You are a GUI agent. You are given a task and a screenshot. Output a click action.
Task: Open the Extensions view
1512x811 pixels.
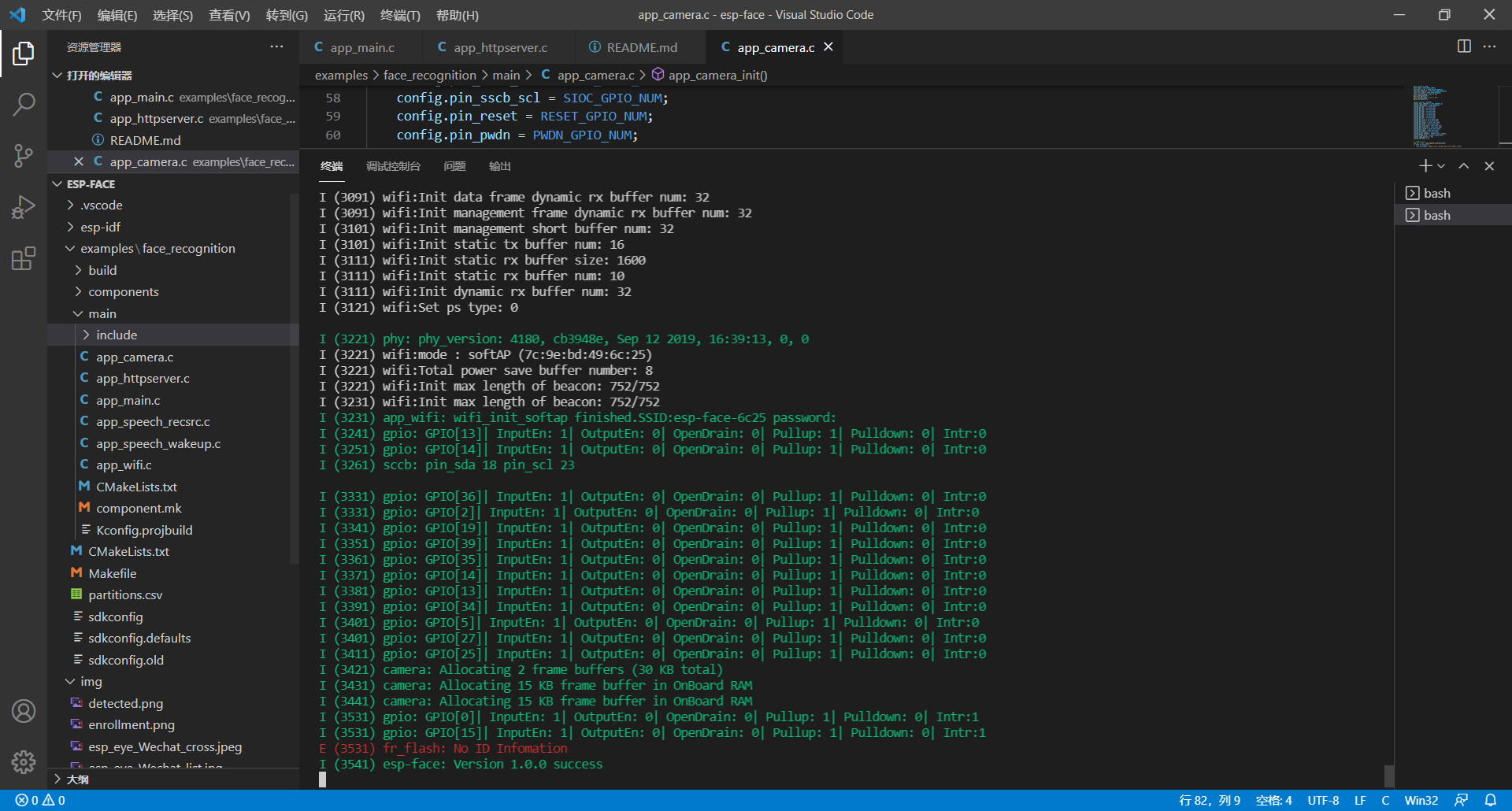pyautogui.click(x=24, y=258)
